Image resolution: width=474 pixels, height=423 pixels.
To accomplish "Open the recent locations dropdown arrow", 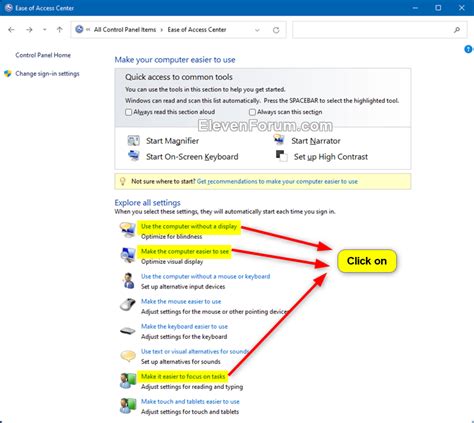I will [45, 30].
